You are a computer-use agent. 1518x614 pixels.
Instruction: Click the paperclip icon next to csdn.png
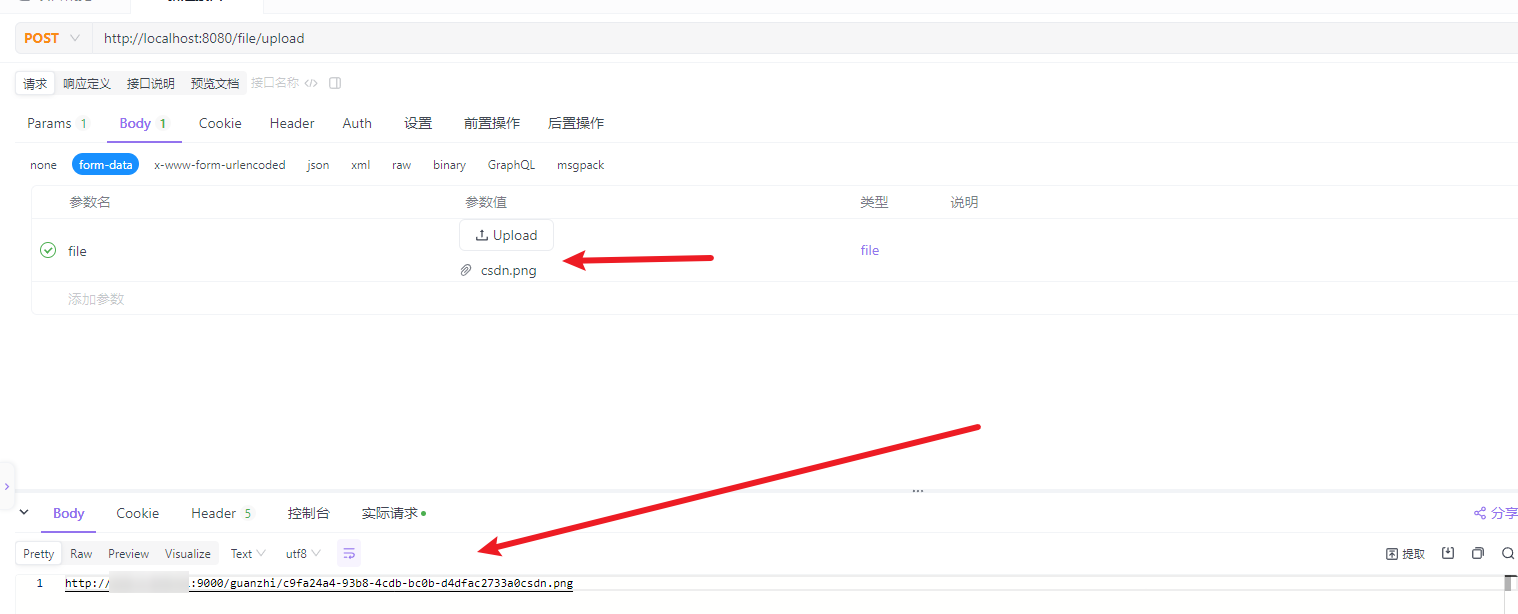pyautogui.click(x=466, y=270)
